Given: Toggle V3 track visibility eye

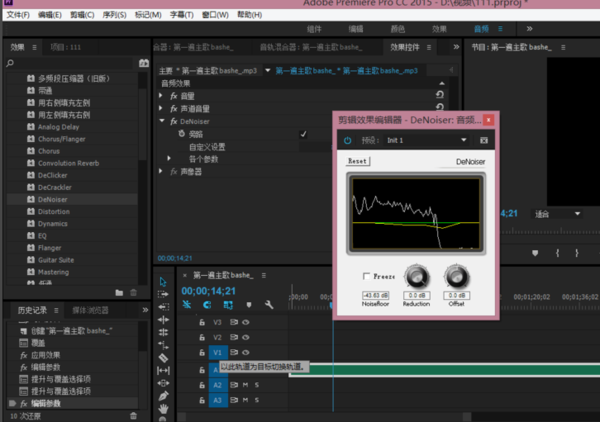Looking at the screenshot, I should click(x=246, y=322).
